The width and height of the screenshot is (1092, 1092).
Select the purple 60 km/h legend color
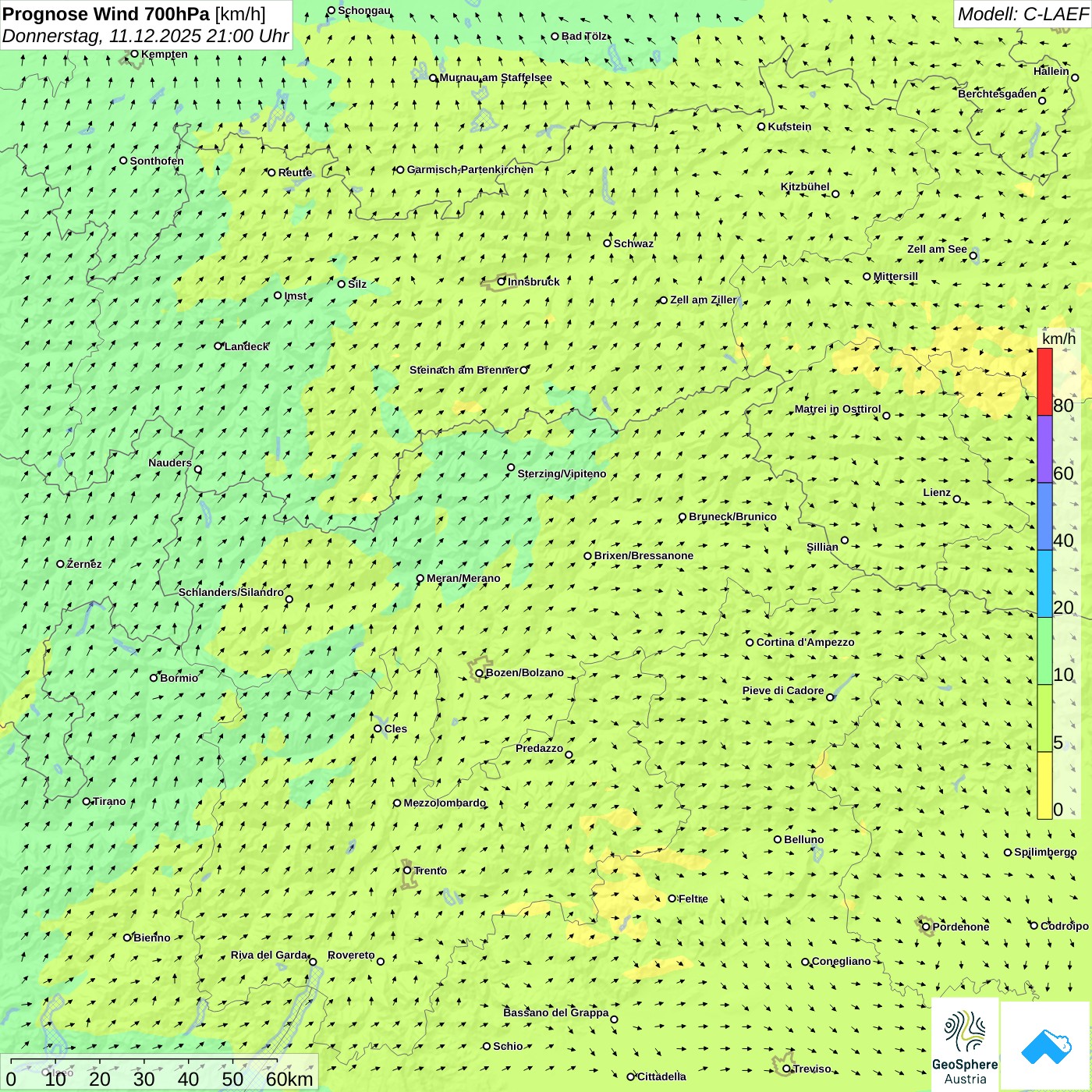coord(1044,449)
